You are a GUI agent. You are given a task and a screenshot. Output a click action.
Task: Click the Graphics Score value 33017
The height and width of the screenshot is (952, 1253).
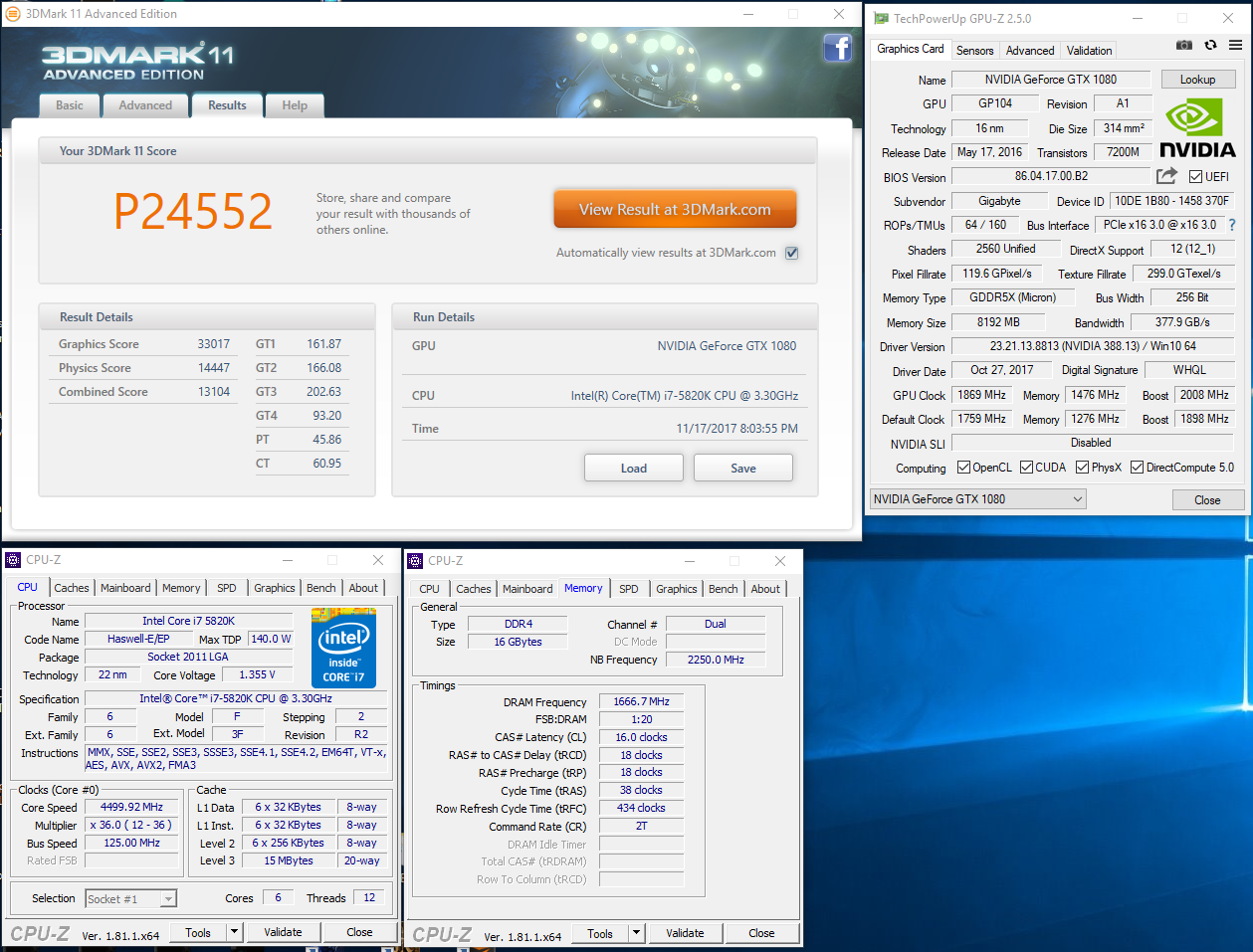coord(213,344)
